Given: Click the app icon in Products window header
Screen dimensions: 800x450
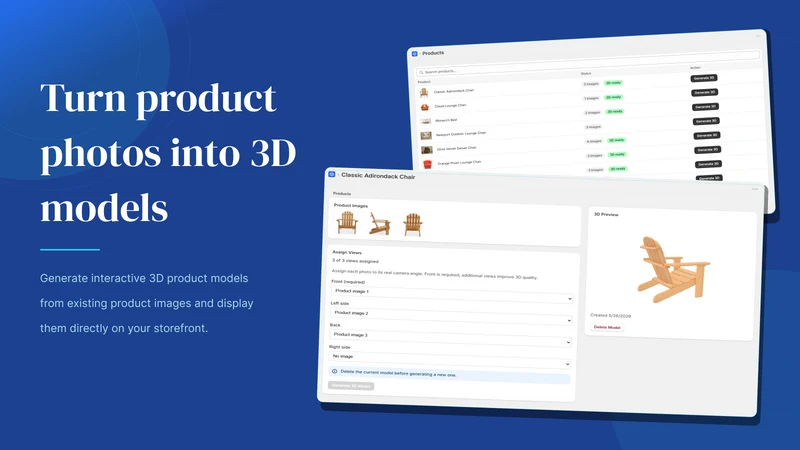Looking at the screenshot, I should pyautogui.click(x=414, y=54).
